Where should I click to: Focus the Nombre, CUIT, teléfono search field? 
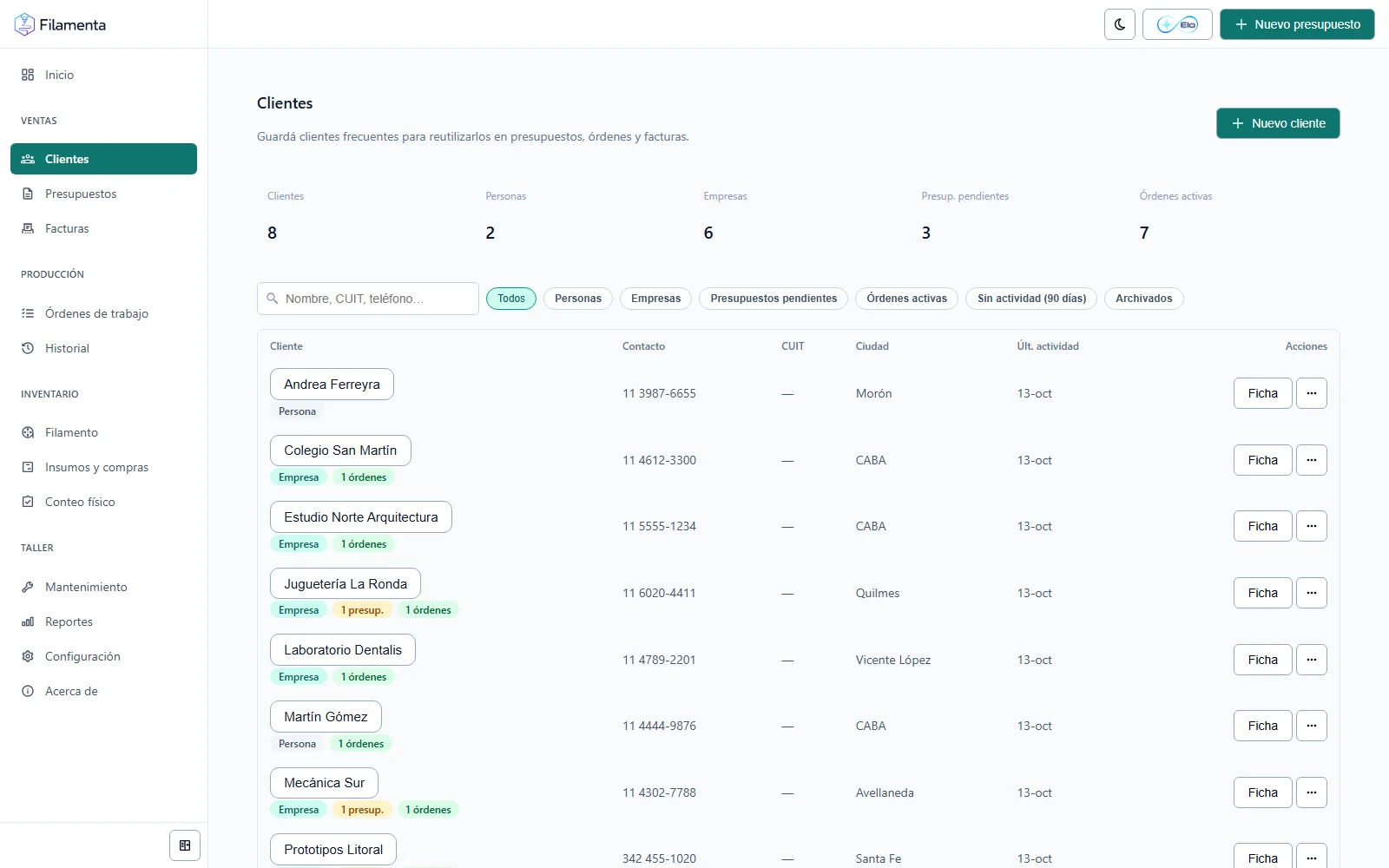368,299
